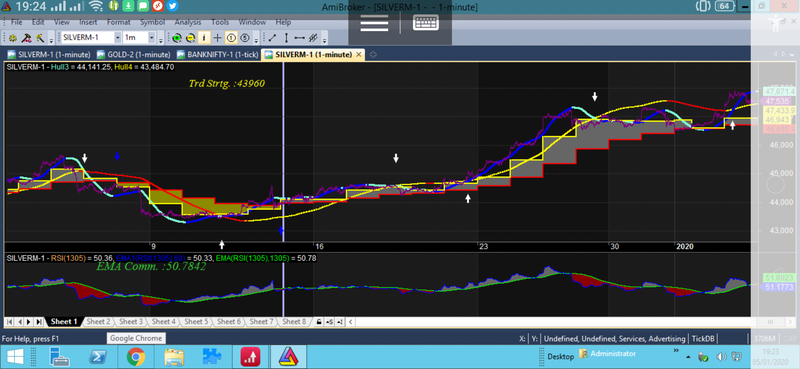The width and height of the screenshot is (800, 369).
Task: Open Google Chrome from taskbar
Action: coord(136,356)
